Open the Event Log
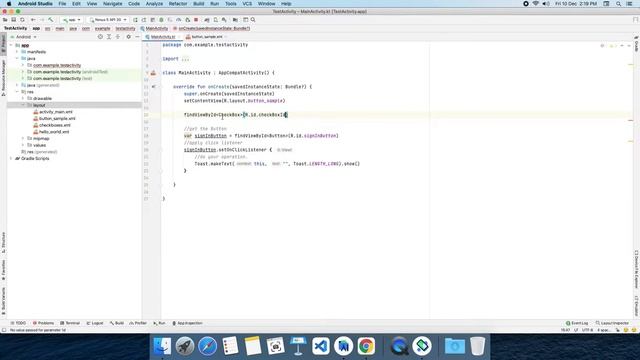Image resolution: width=640 pixels, height=360 pixels. click(577, 323)
